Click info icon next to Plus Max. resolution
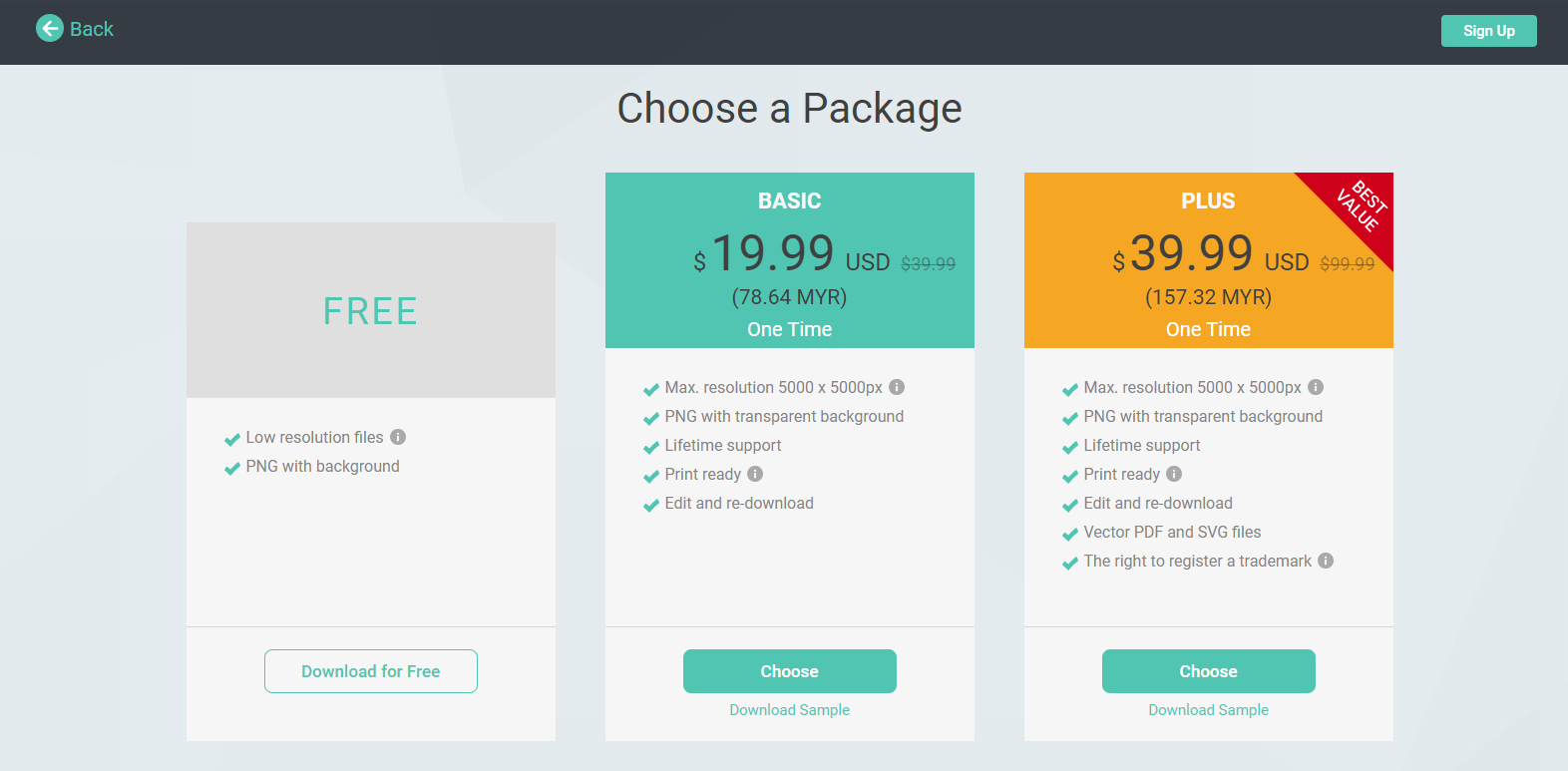This screenshot has width=1568, height=771. (x=1316, y=387)
